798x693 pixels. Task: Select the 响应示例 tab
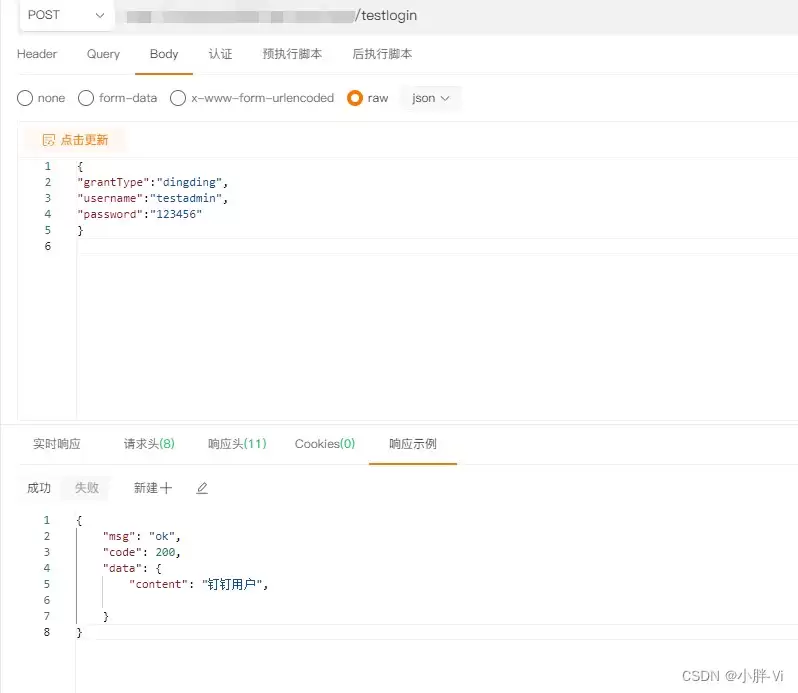click(x=413, y=444)
